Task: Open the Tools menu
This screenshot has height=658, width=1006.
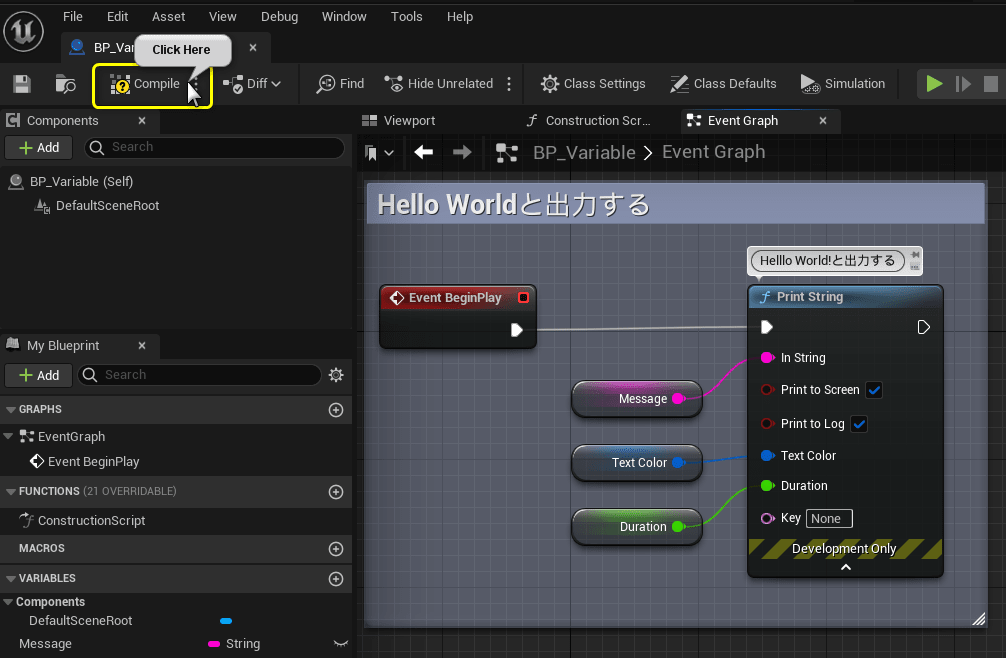Action: click(406, 16)
